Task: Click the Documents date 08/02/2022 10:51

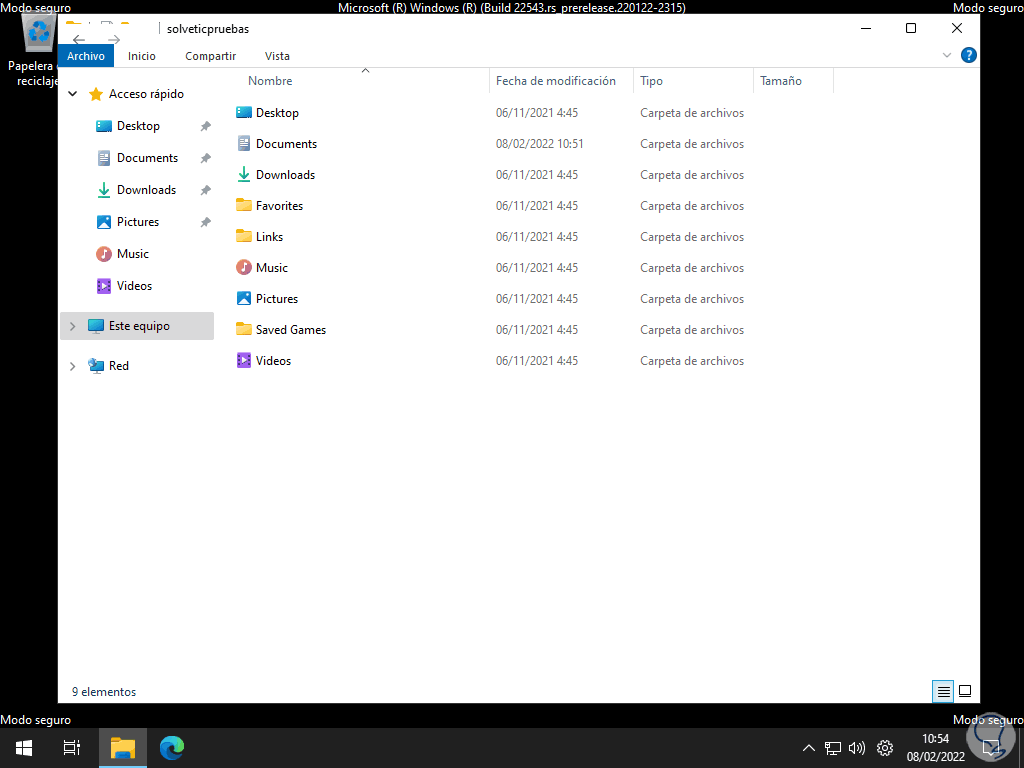Action: pyautogui.click(x=539, y=144)
